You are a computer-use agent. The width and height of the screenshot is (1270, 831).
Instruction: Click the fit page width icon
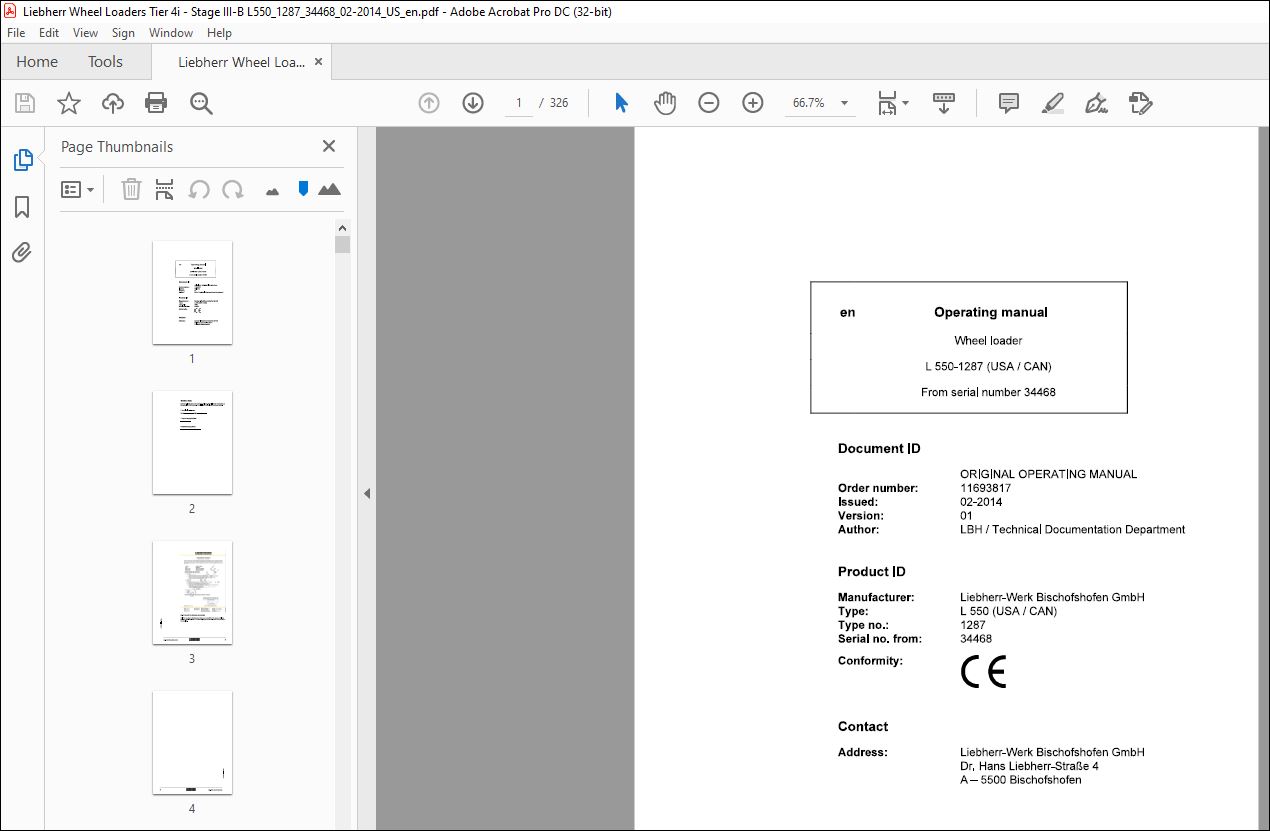pos(887,103)
